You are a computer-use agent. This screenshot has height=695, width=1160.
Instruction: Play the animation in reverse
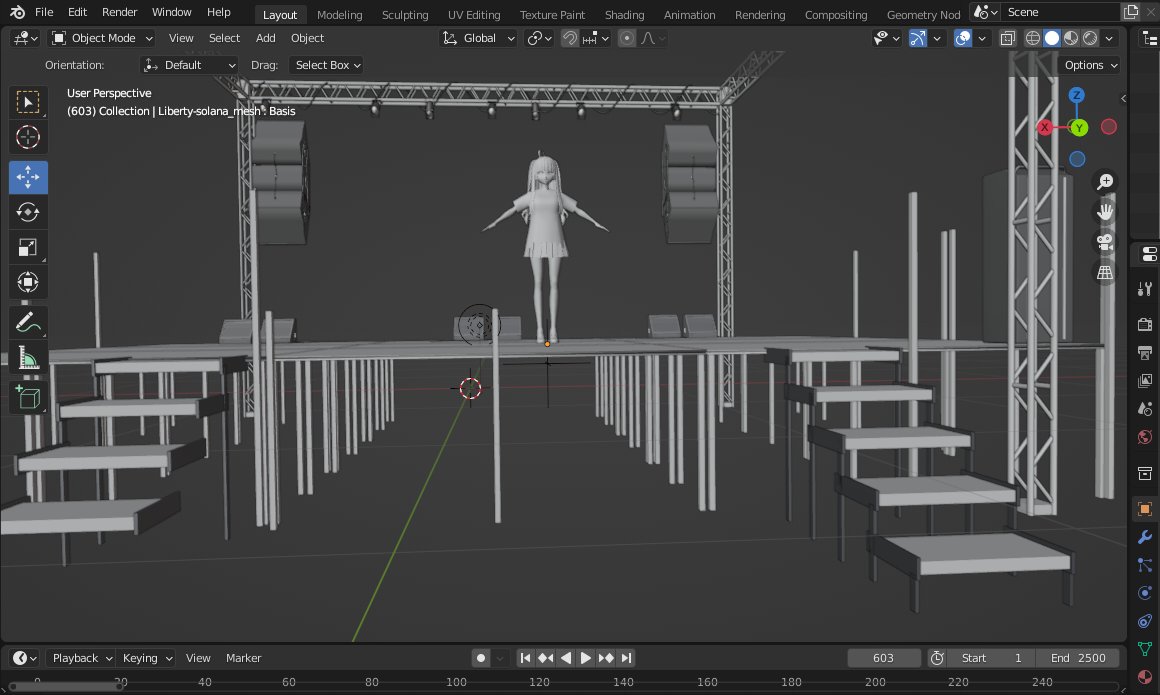pos(566,658)
